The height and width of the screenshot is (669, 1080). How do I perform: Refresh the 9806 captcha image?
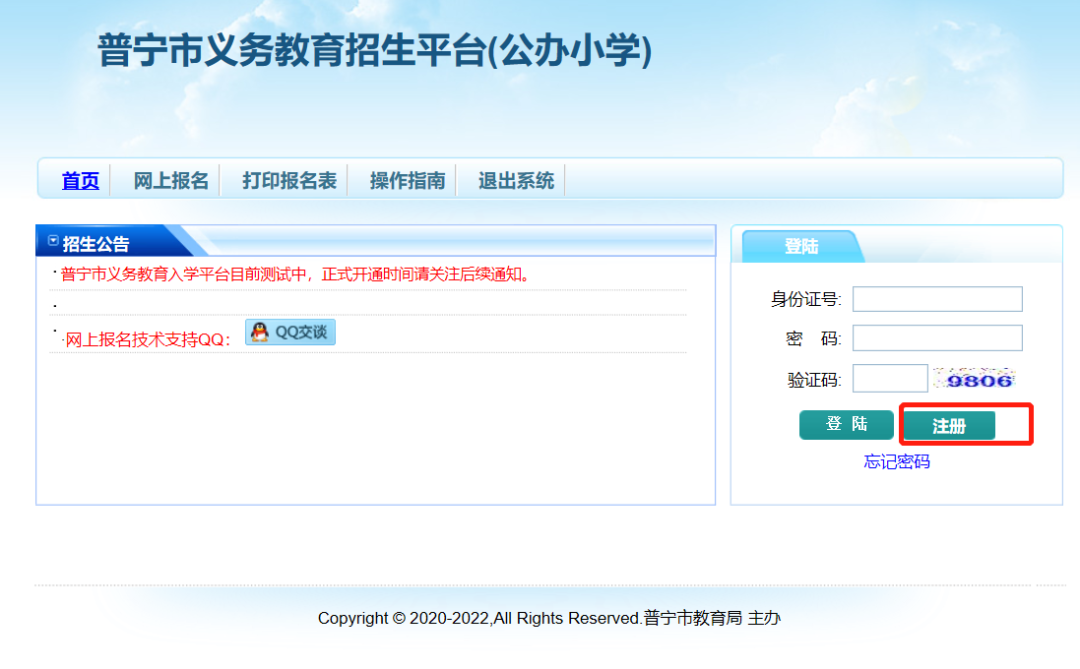pyautogui.click(x=975, y=379)
